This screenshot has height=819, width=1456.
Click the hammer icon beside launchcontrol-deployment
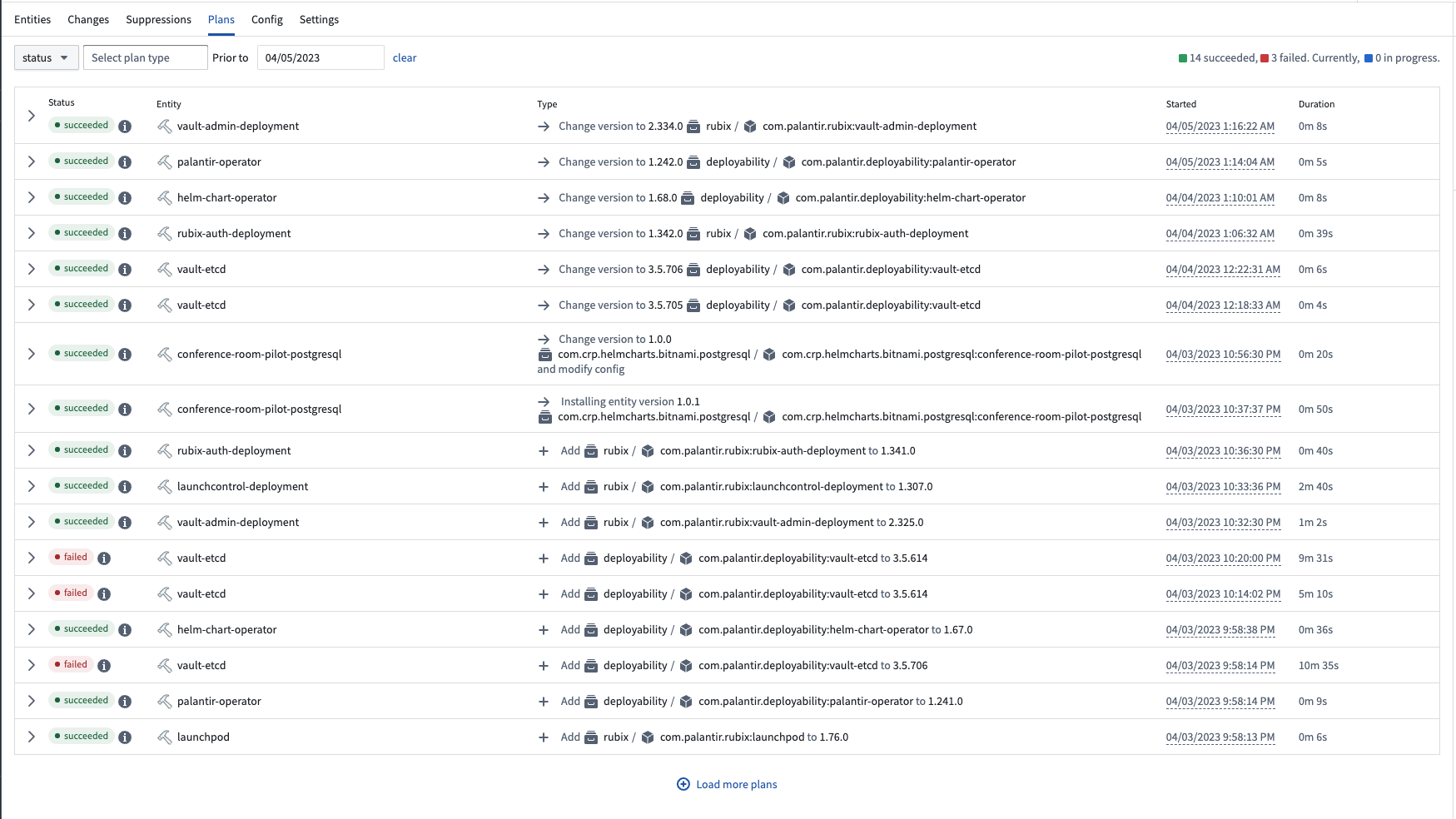click(x=165, y=486)
